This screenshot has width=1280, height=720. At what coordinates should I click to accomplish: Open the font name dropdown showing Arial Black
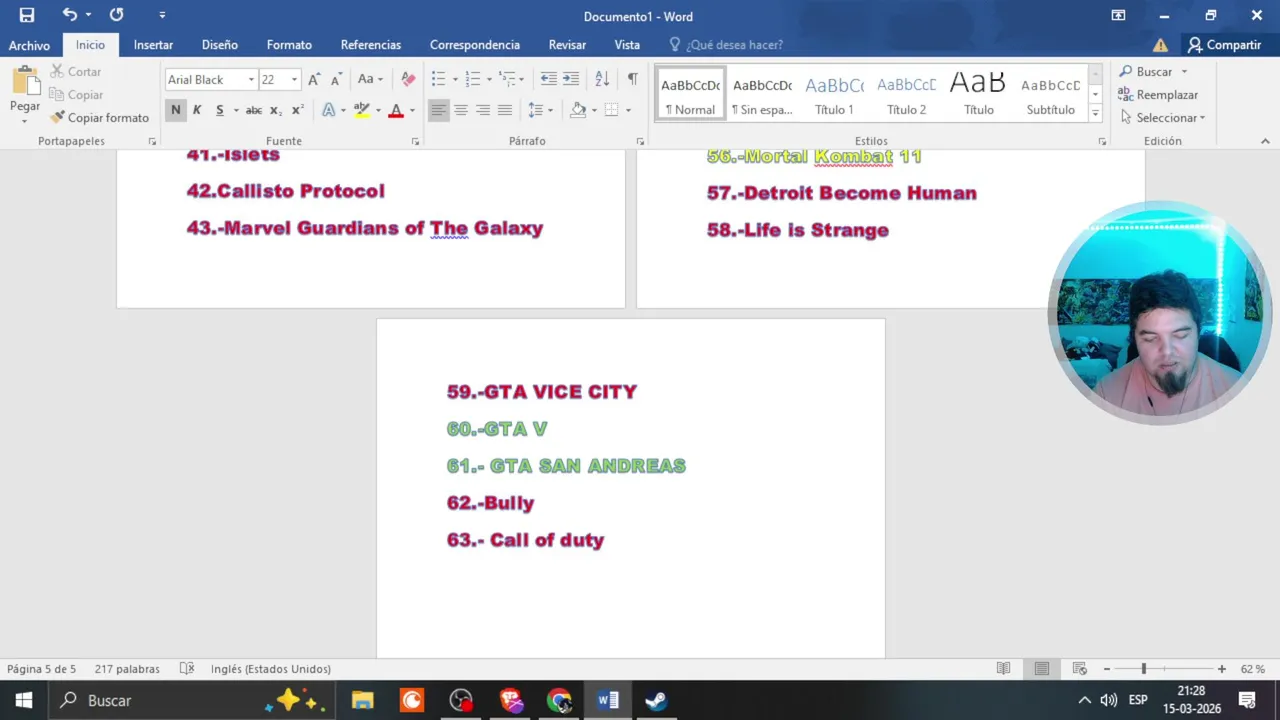tap(250, 80)
